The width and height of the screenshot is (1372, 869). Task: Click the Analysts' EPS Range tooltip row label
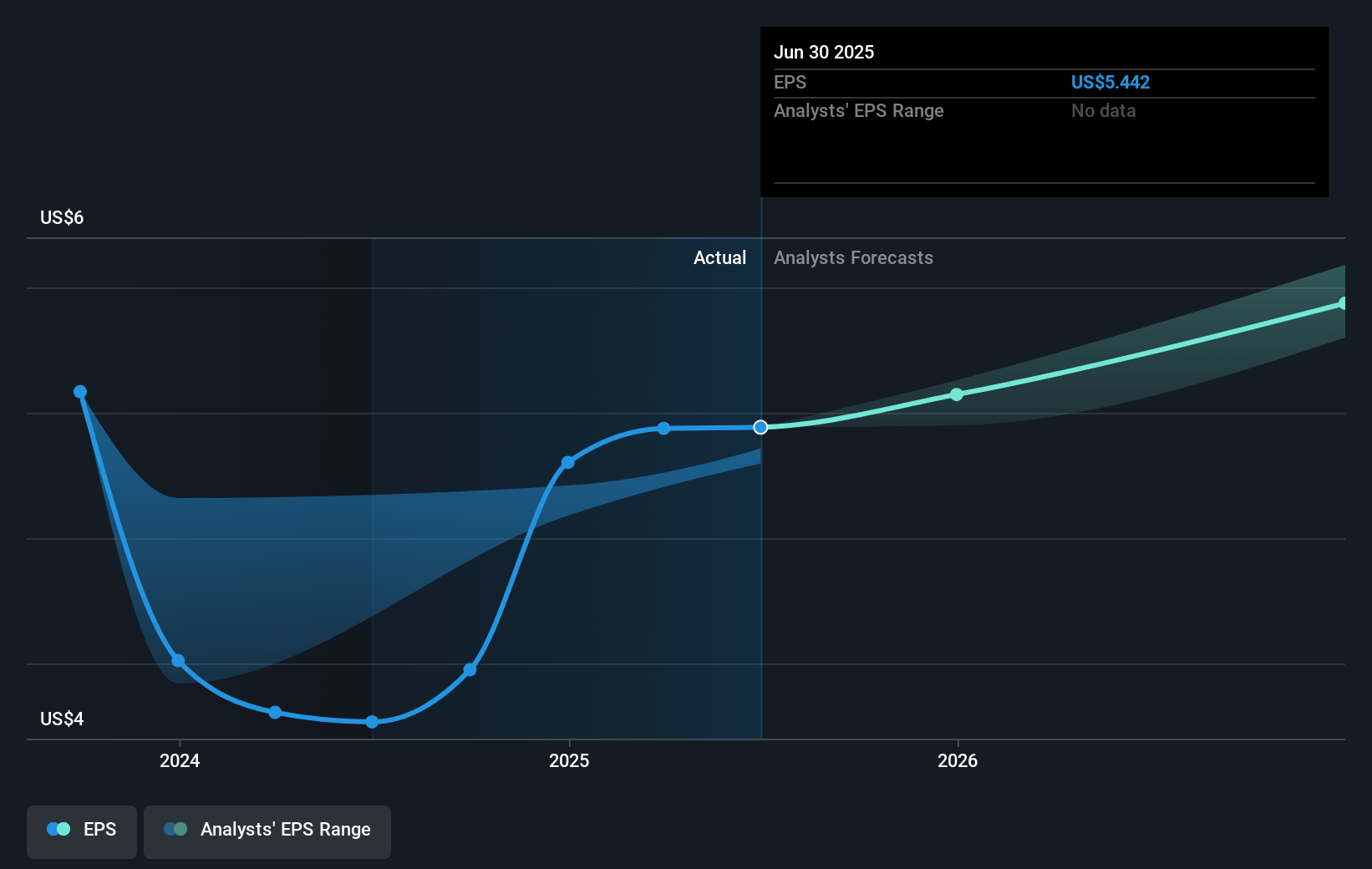point(858,110)
